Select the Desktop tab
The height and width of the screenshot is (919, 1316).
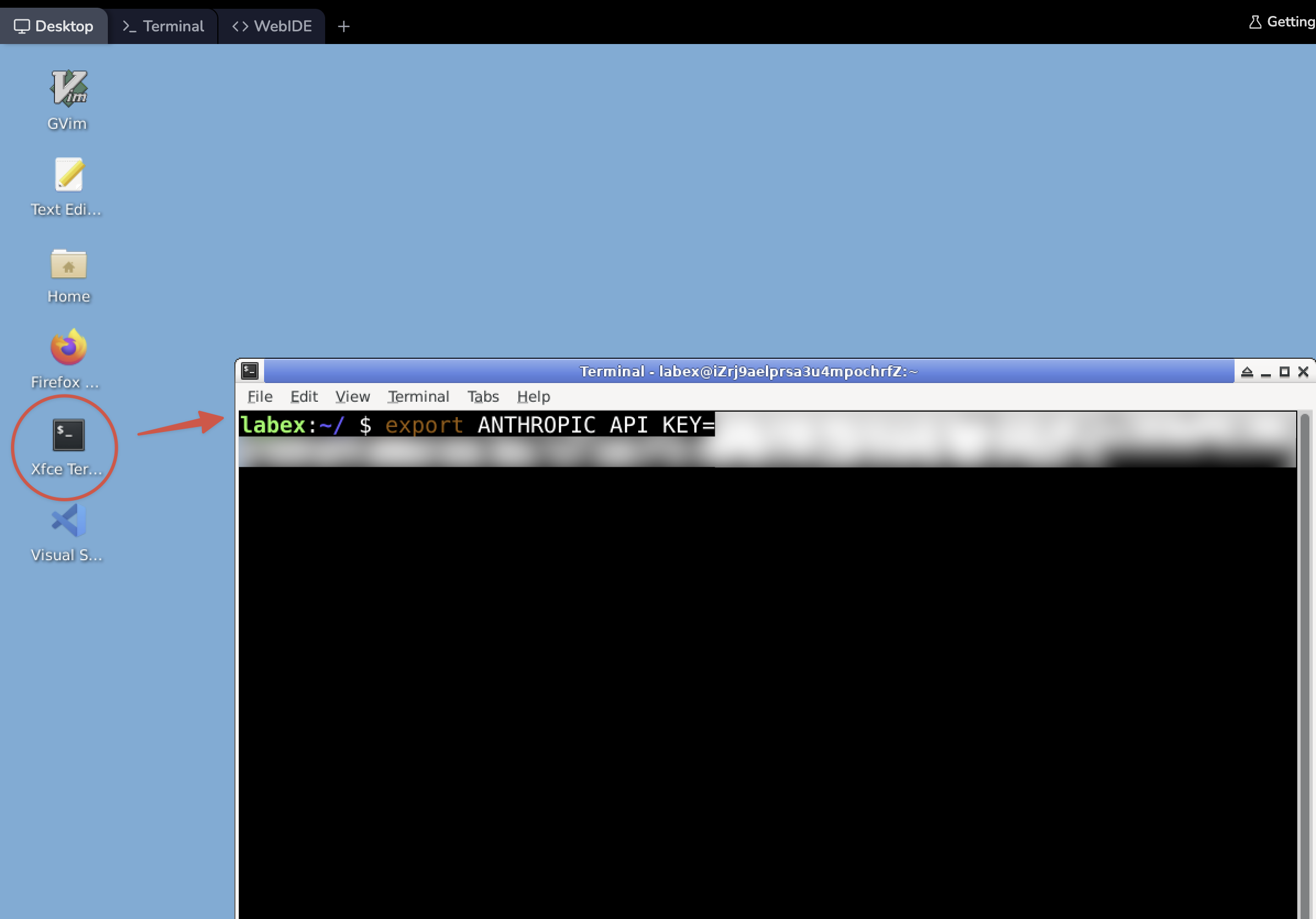coord(54,26)
